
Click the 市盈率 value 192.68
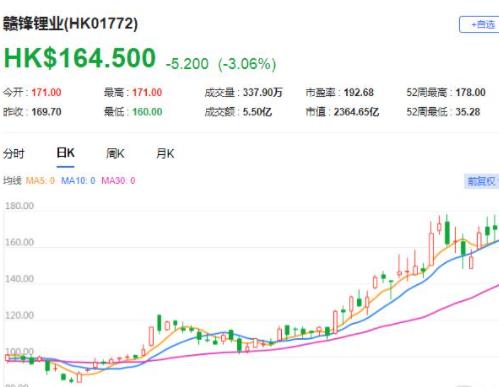coord(359,92)
